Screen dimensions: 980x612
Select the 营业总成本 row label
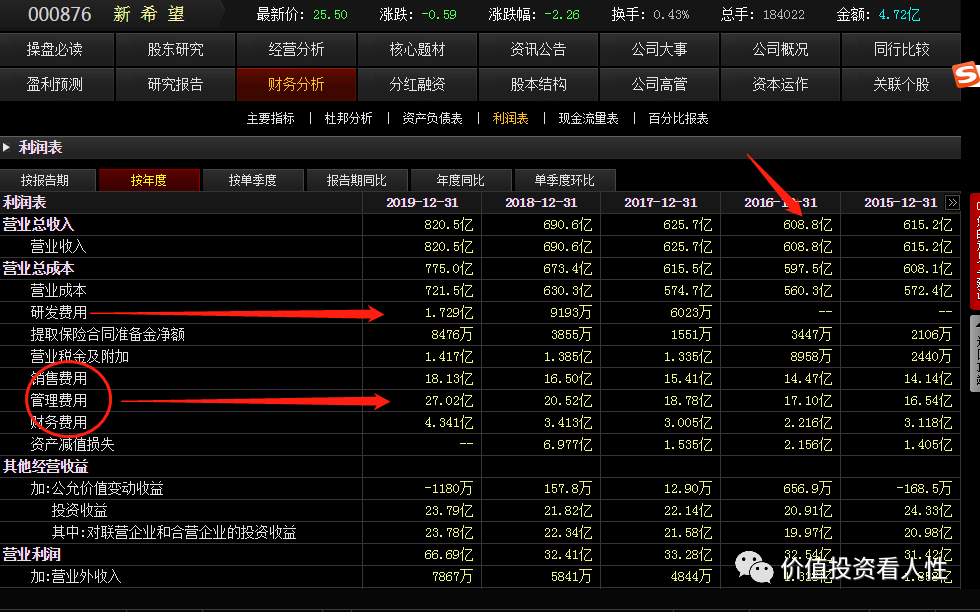click(38, 269)
